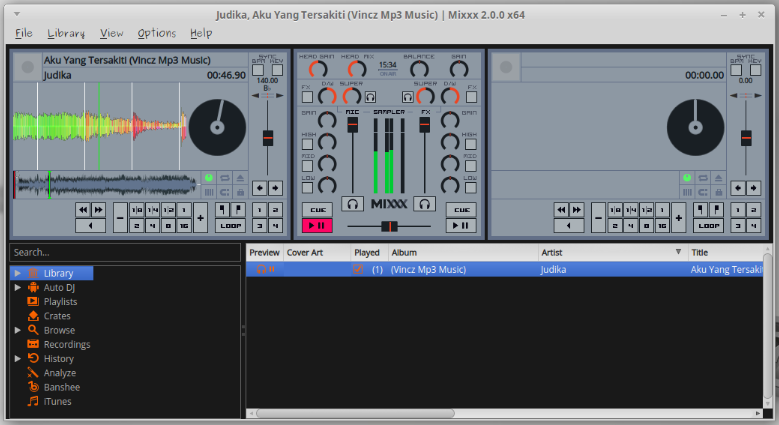The height and width of the screenshot is (425, 779).
Task: Uncheck the Played box for Judika track
Action: (358, 269)
